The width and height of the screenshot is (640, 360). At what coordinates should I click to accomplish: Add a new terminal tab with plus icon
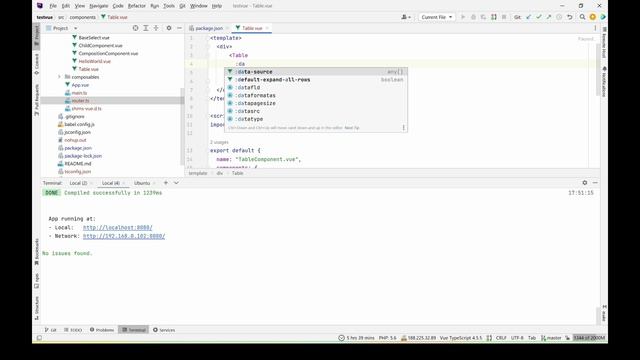166,183
